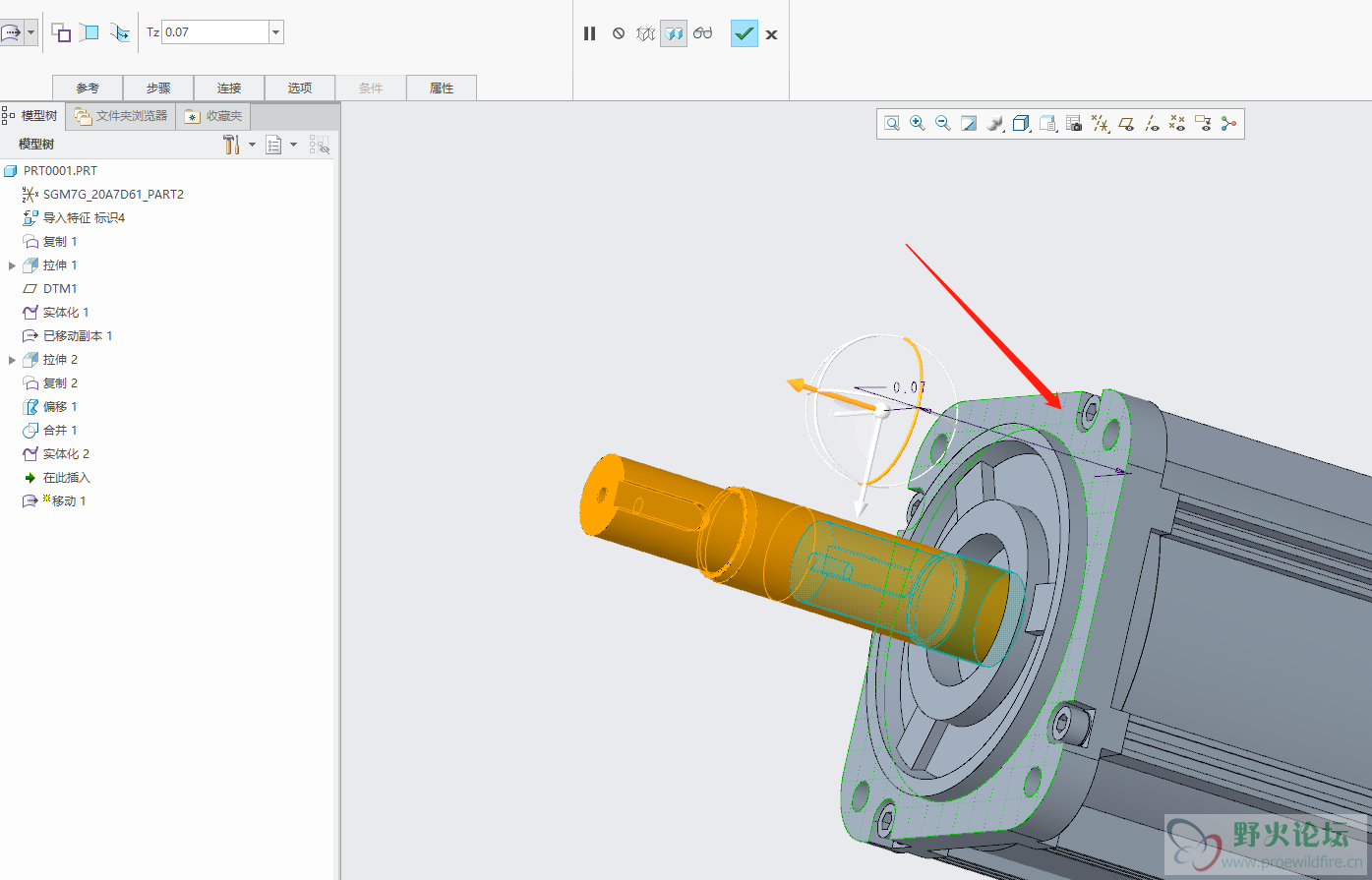1372x880 pixels.
Task: Expand the 拉伸 2 tree node
Action: (12, 360)
